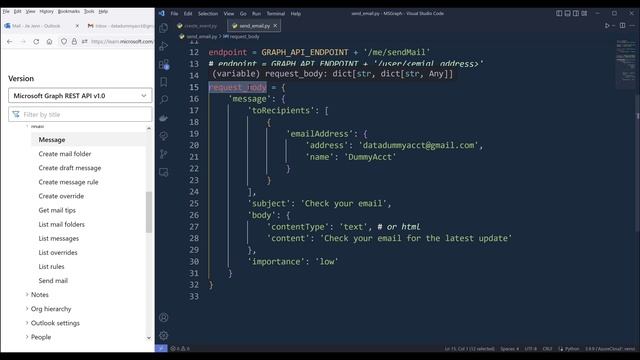640x360 pixels.
Task: Open the Manage gear in VS Code
Action: tap(164, 335)
